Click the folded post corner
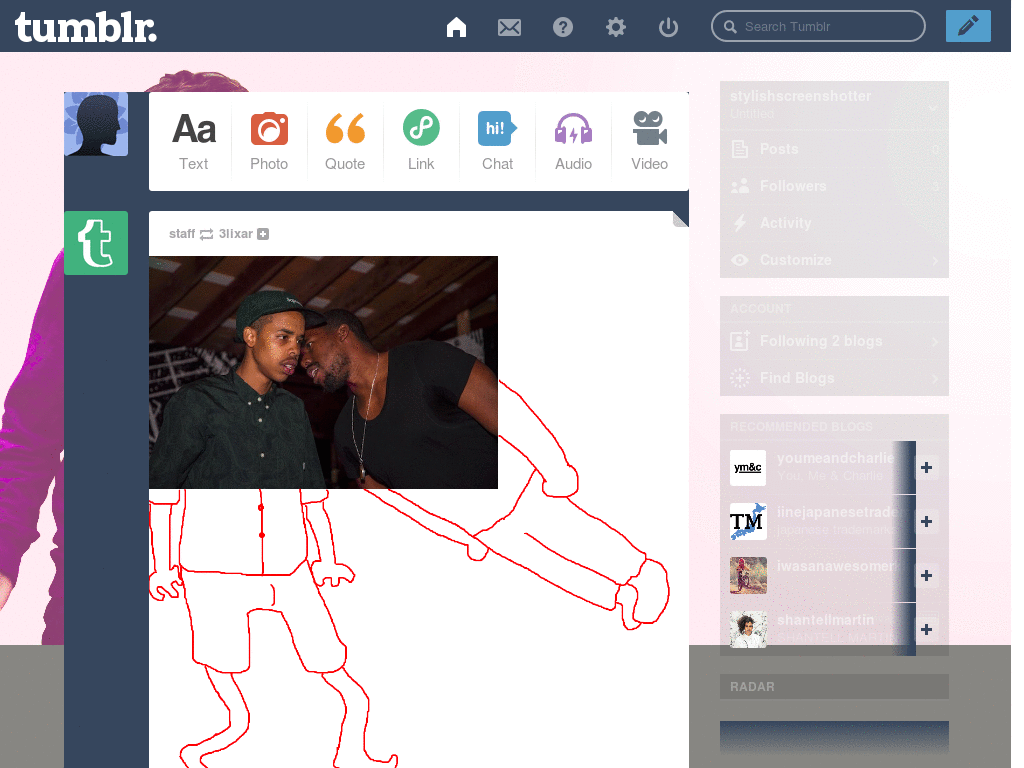This screenshot has width=1024, height=768. (680, 219)
